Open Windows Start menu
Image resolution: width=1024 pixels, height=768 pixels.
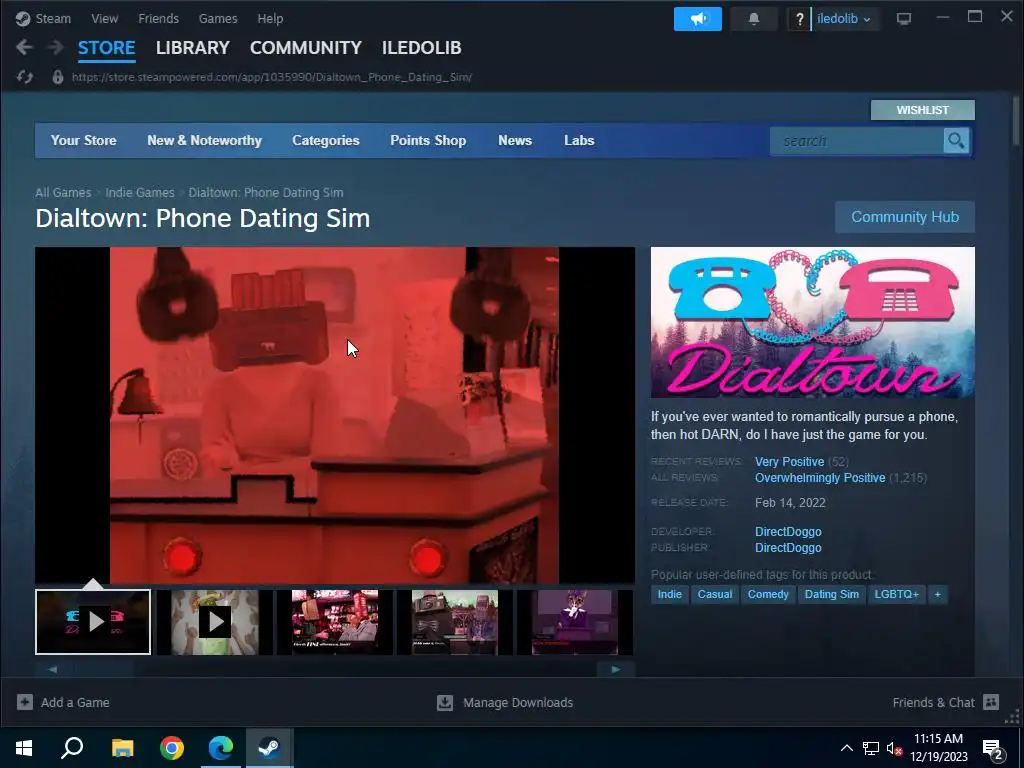[x=24, y=748]
